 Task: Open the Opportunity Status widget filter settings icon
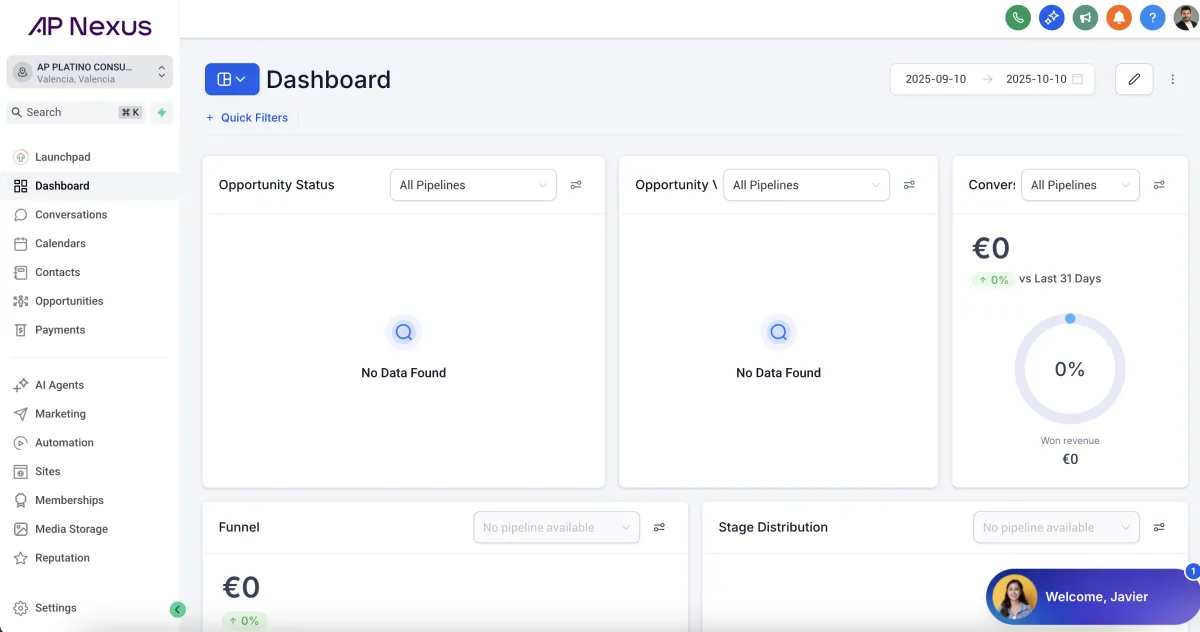click(x=576, y=185)
